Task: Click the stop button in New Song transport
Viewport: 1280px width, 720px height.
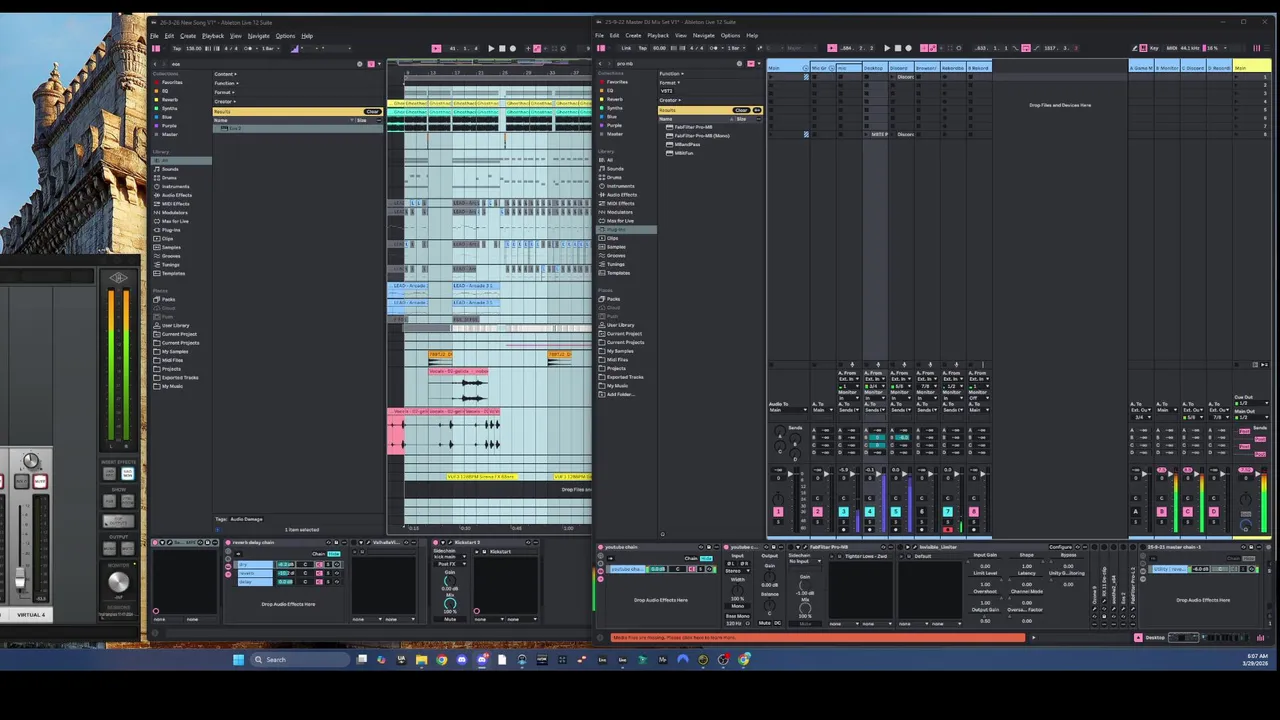Action: point(502,48)
